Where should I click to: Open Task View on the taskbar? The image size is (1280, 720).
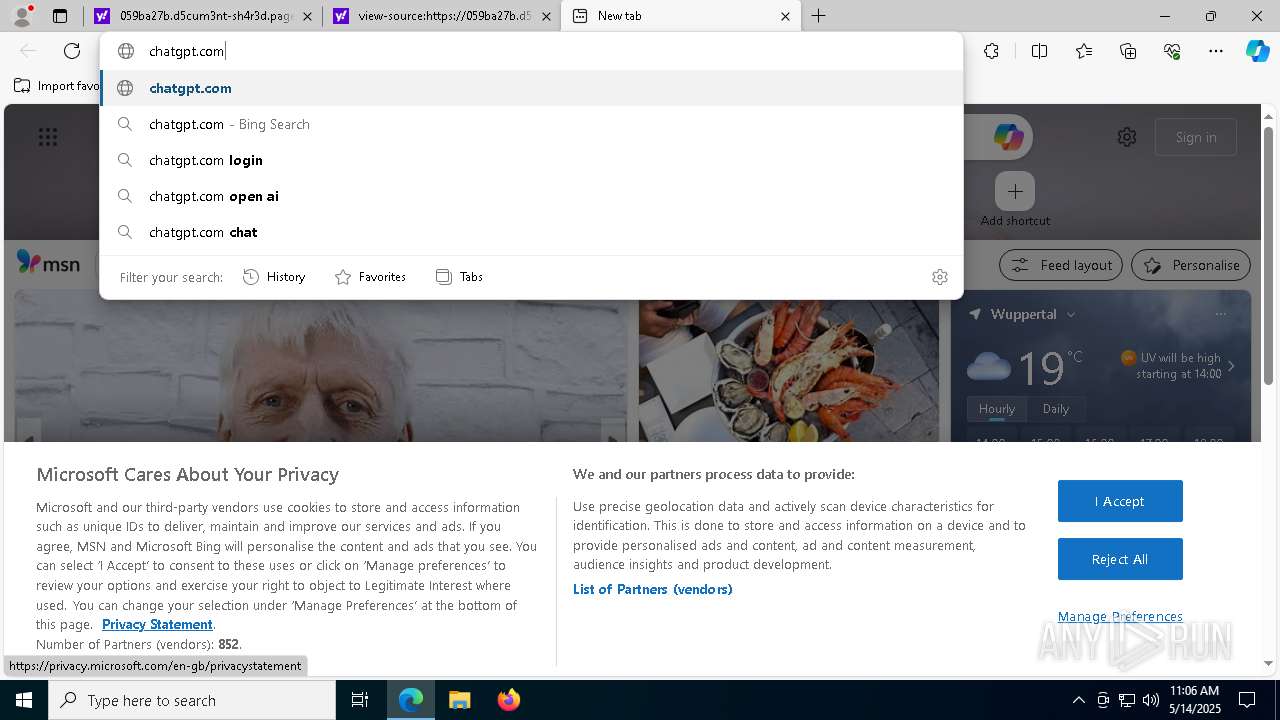tap(360, 700)
